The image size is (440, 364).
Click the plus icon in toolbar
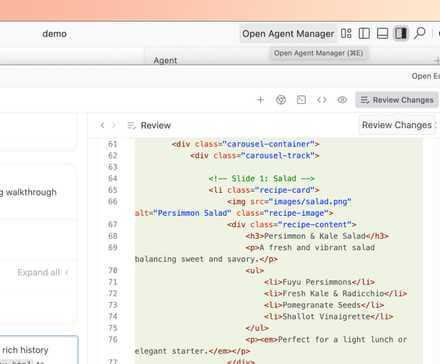(x=260, y=100)
